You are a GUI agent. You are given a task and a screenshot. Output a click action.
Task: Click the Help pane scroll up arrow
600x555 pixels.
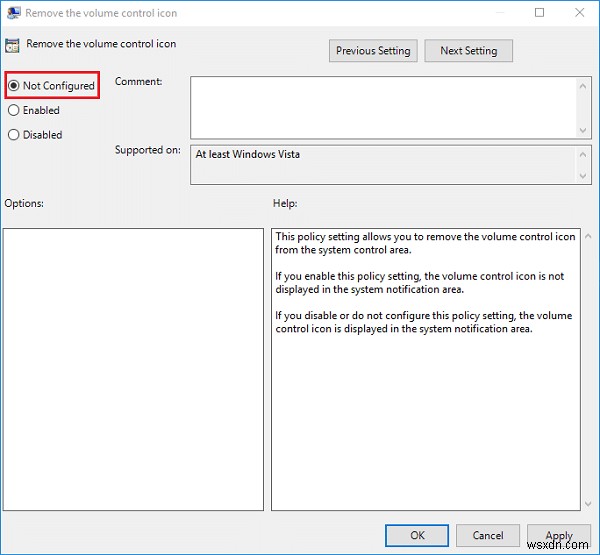pos(588,236)
